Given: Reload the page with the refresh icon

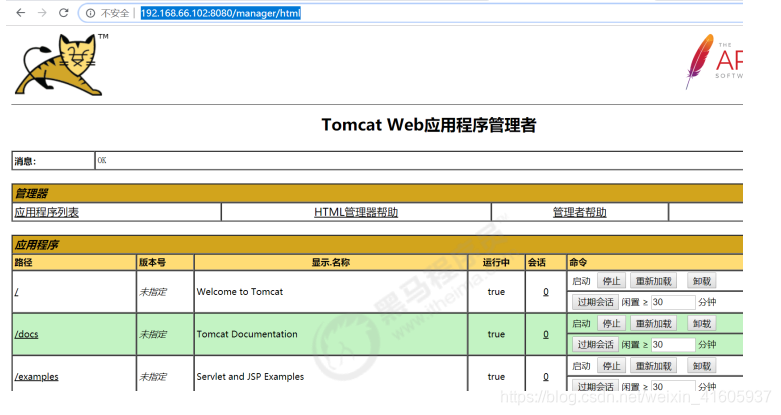Looking at the screenshot, I should [x=63, y=13].
